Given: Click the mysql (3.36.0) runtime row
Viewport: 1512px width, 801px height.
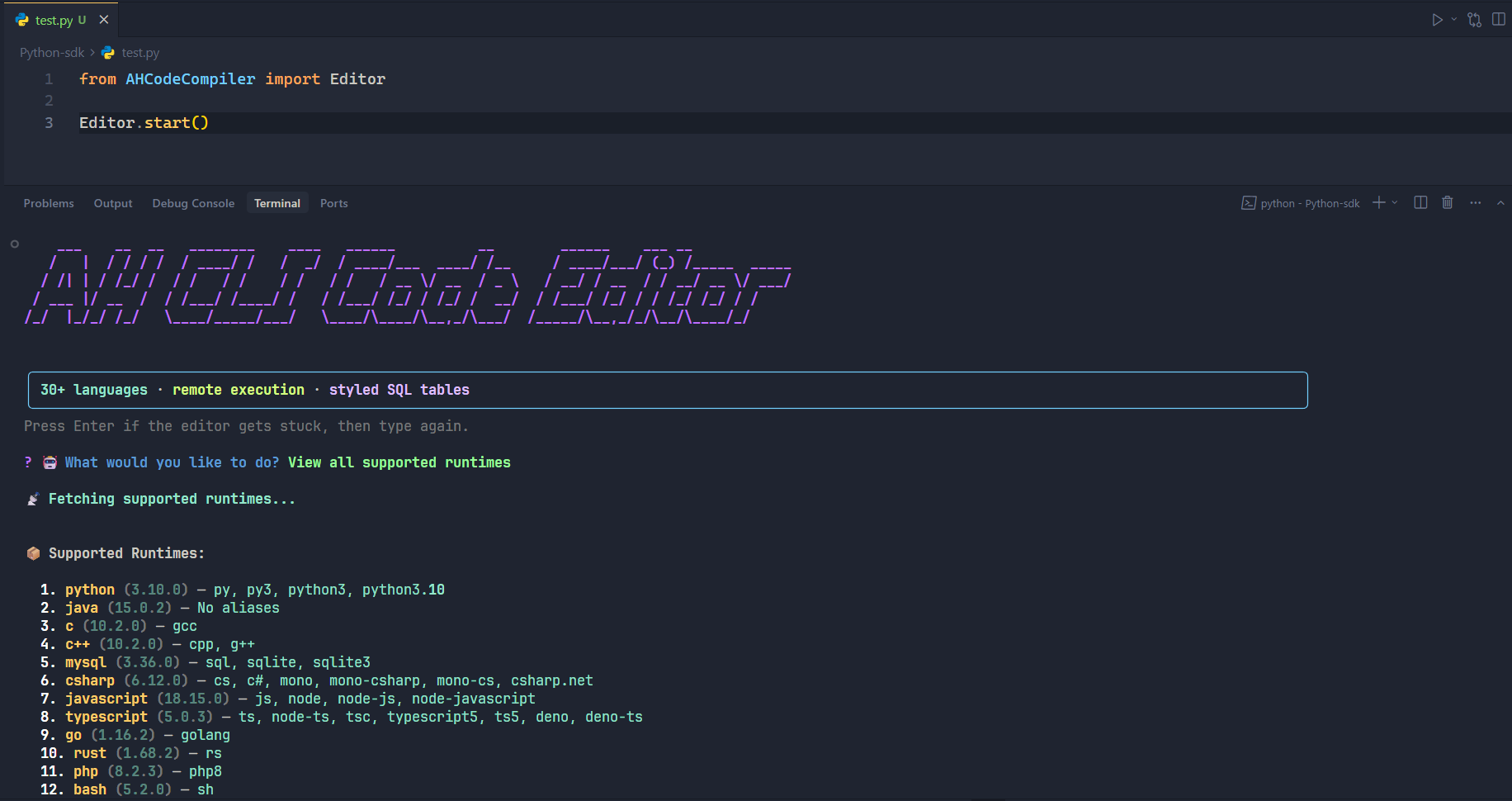Looking at the screenshot, I should click(206, 662).
